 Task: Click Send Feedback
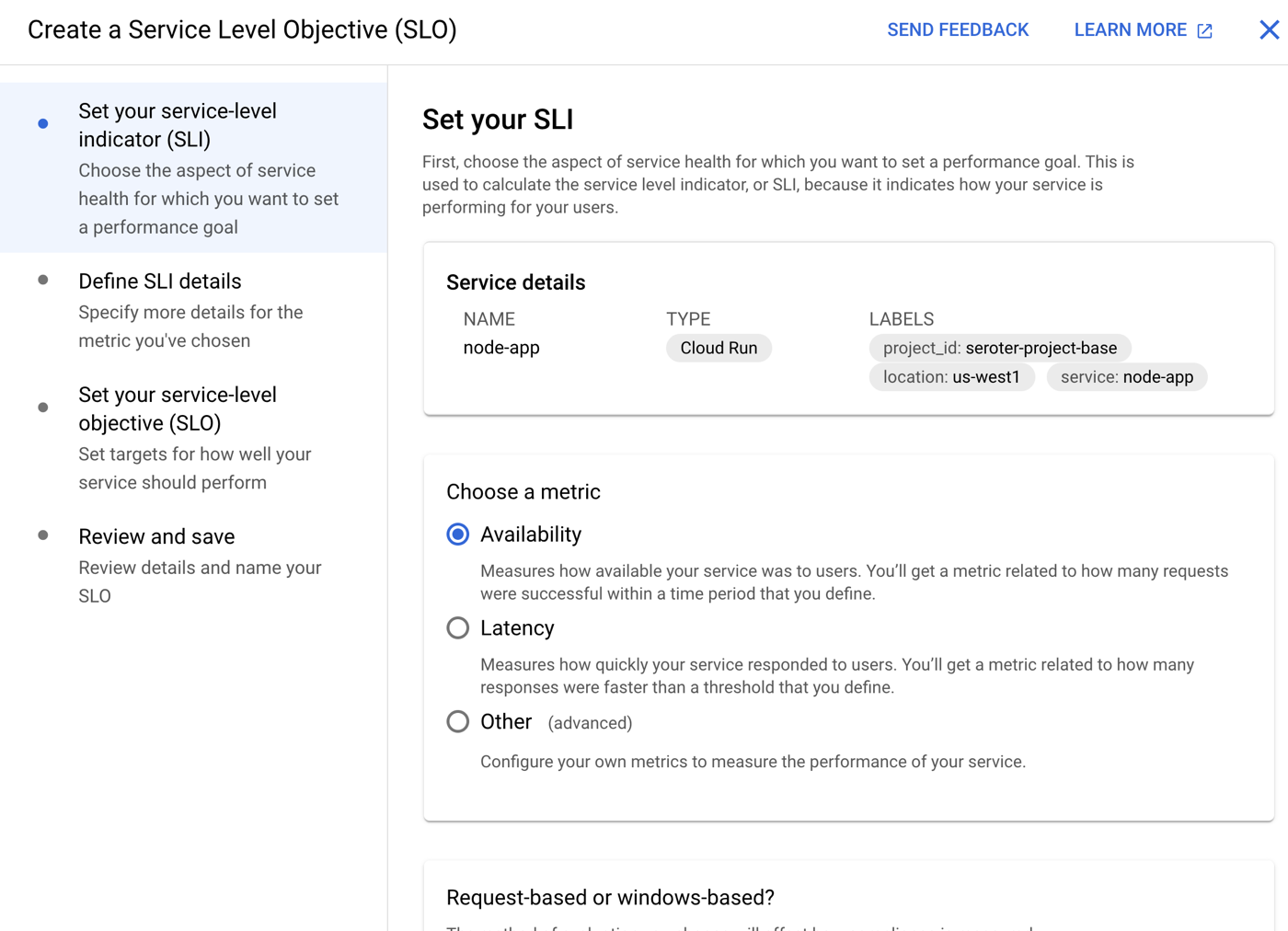(957, 30)
